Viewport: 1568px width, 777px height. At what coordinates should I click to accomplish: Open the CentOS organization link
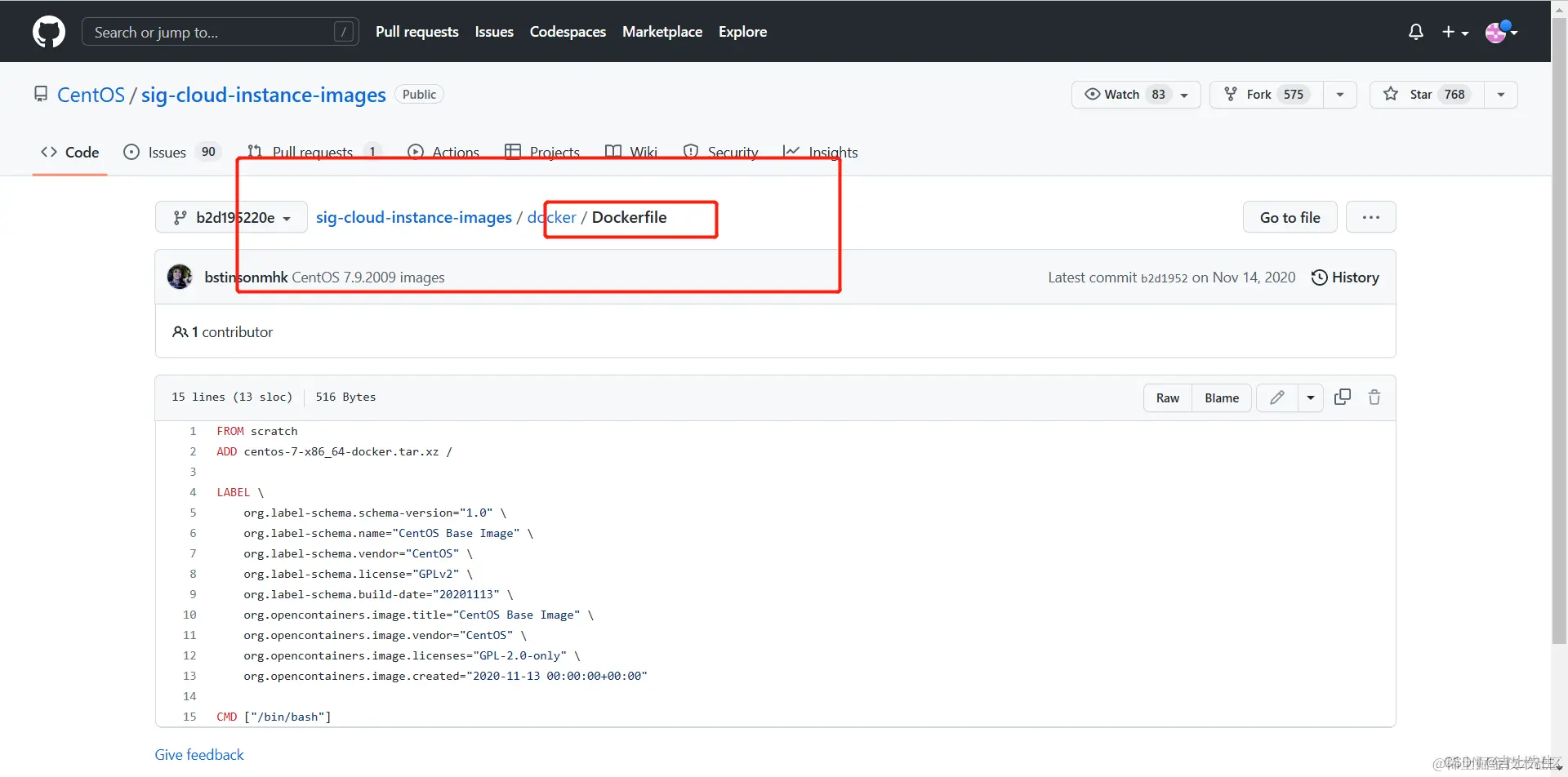pyautogui.click(x=91, y=95)
